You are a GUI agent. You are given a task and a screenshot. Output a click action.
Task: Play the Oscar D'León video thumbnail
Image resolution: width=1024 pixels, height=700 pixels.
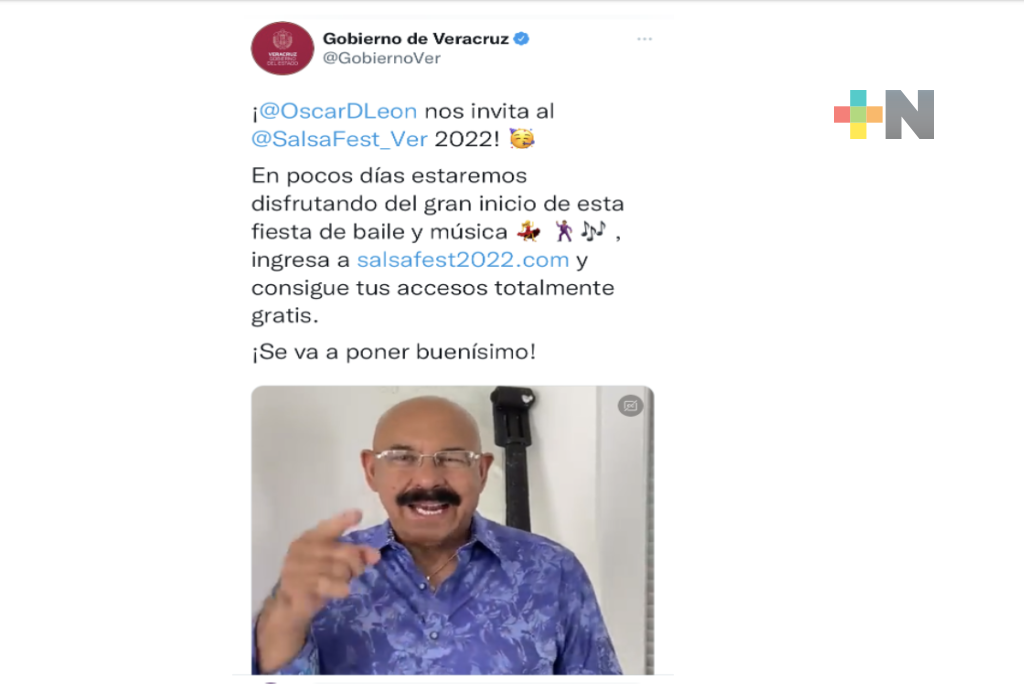pos(453,530)
